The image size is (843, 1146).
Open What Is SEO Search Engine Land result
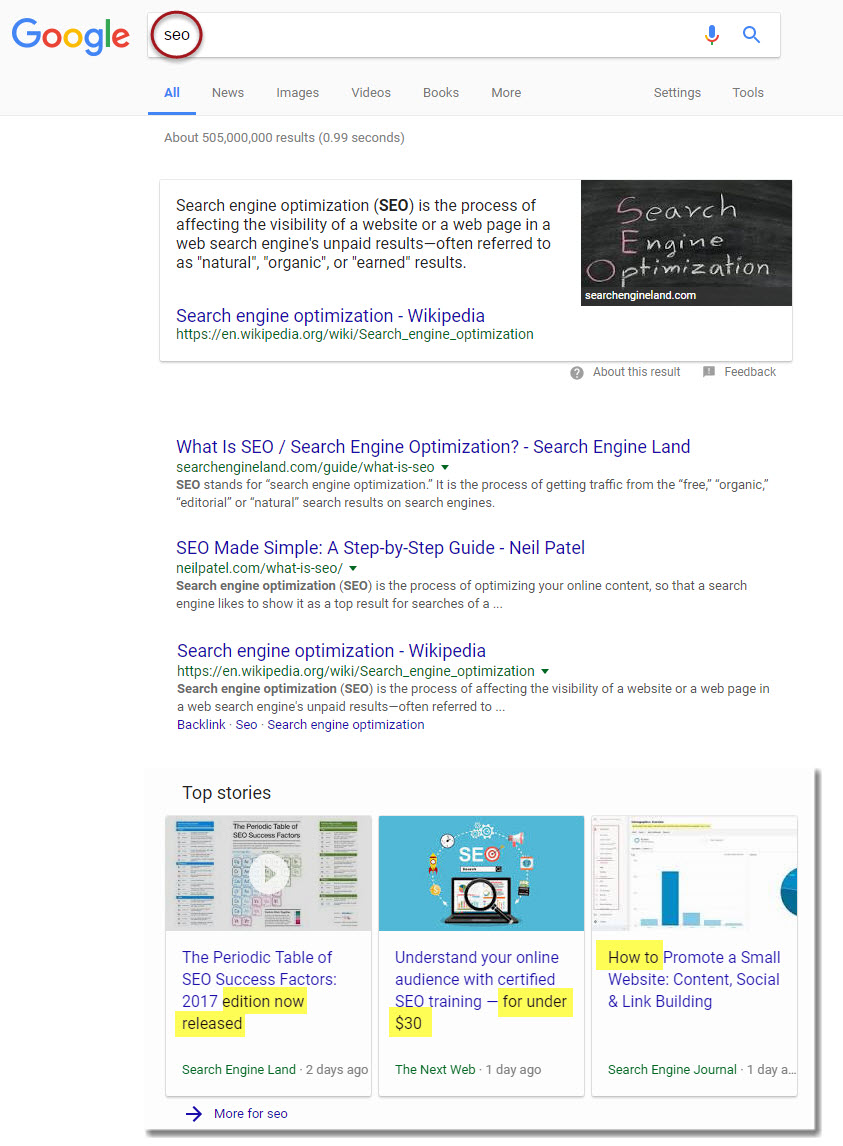(433, 447)
